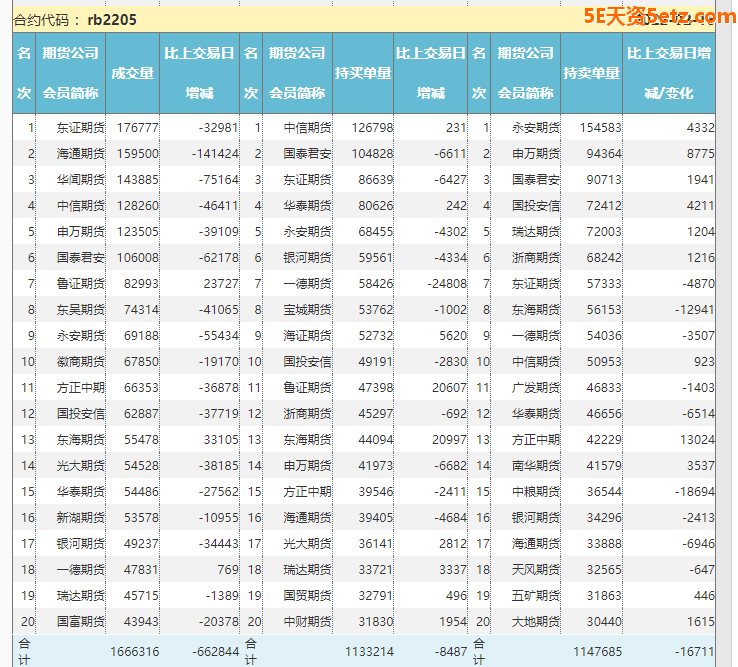Select the 大地期货 member cell

(x=536, y=621)
